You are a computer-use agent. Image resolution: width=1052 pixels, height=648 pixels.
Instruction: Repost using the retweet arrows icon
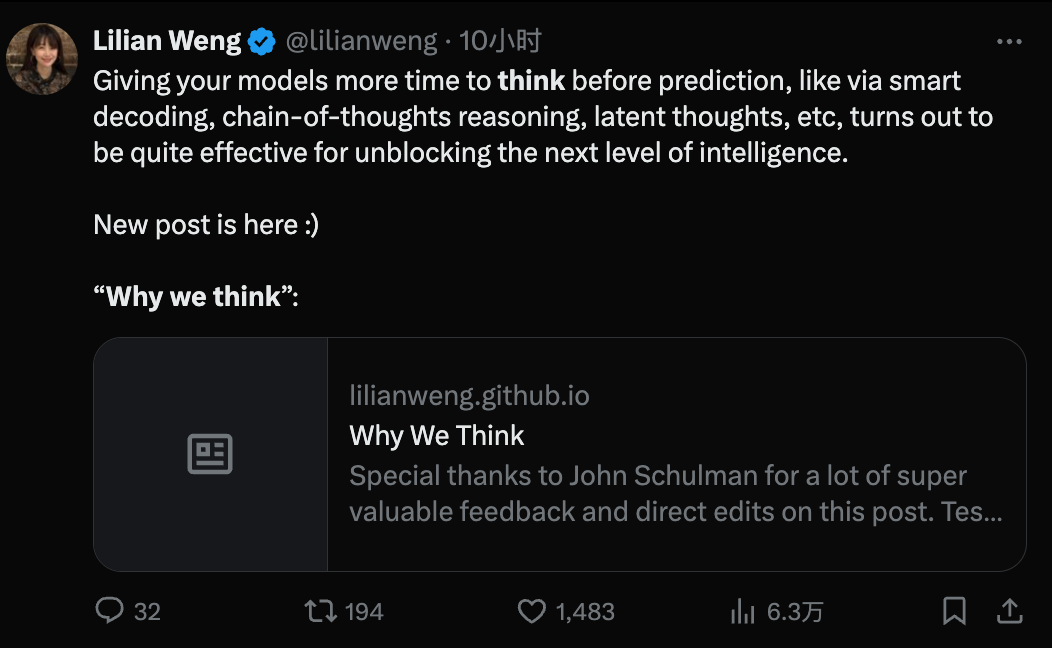[x=320, y=610]
